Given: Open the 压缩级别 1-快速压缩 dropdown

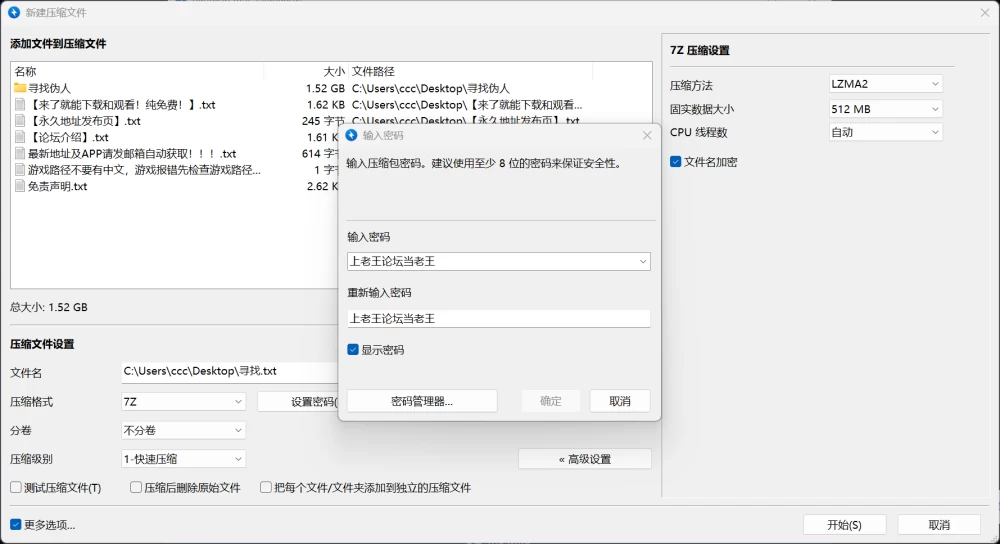Looking at the screenshot, I should [x=183, y=459].
